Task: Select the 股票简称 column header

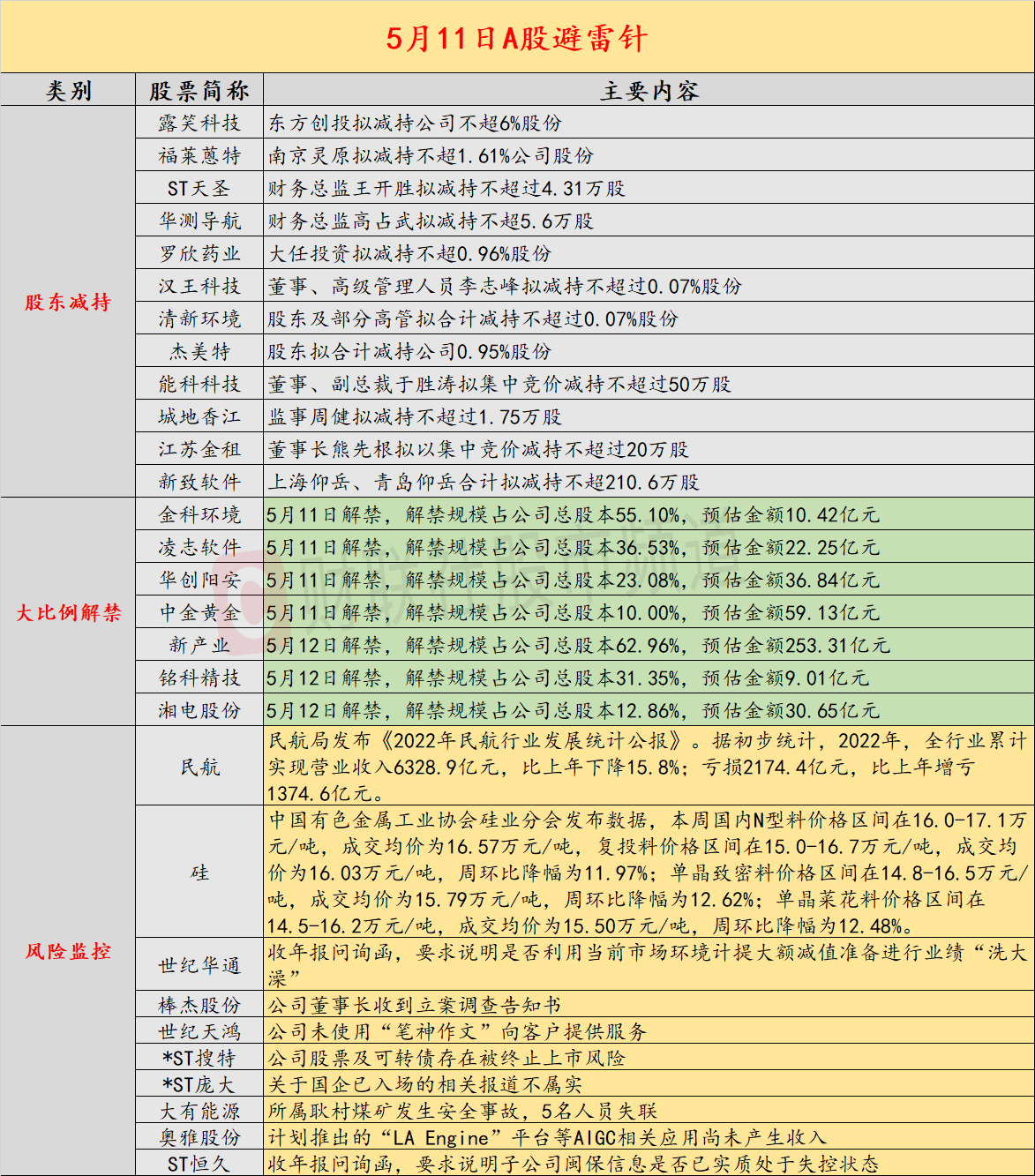Action: 199,90
